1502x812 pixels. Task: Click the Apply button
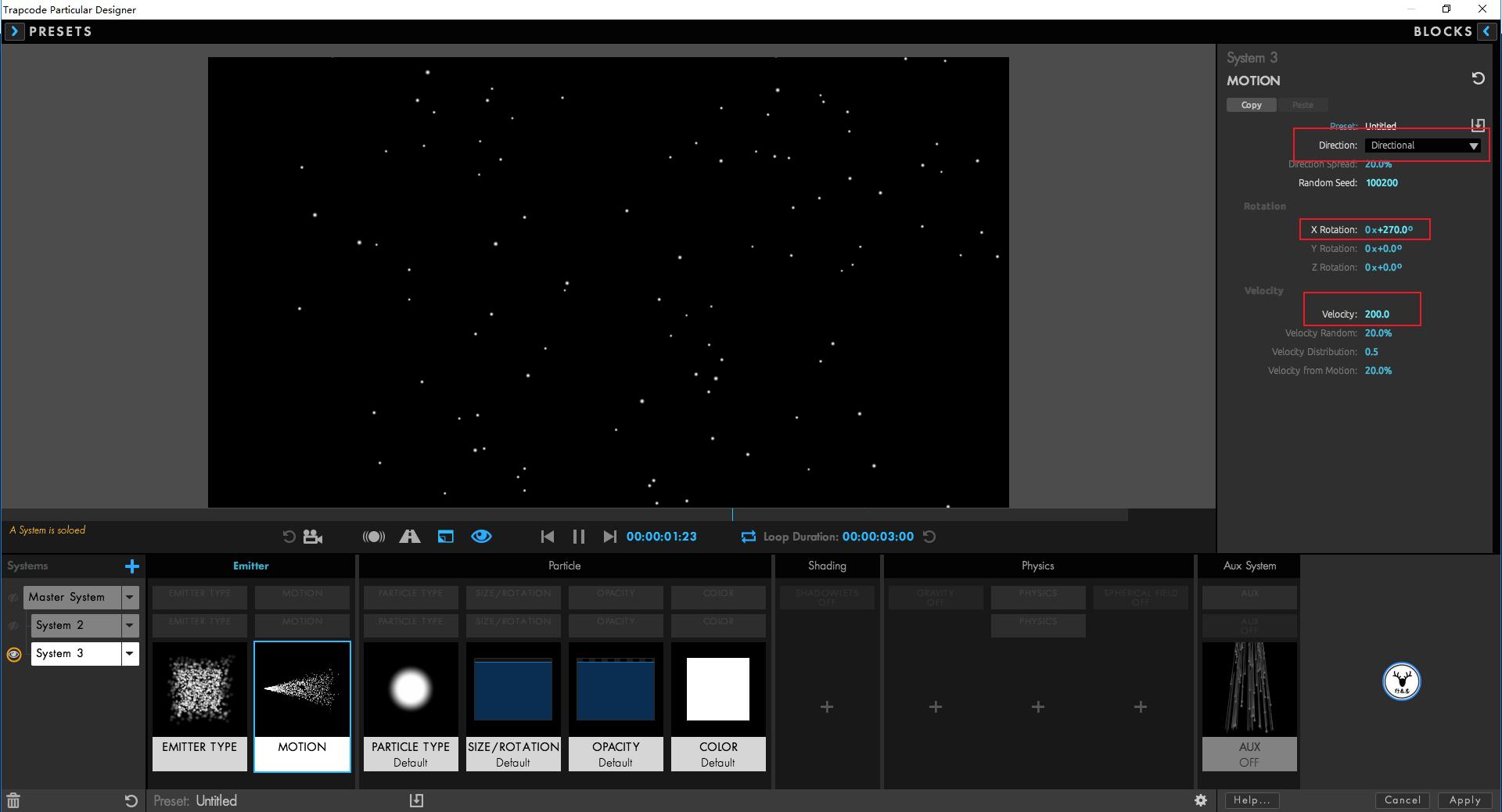pos(1464,800)
